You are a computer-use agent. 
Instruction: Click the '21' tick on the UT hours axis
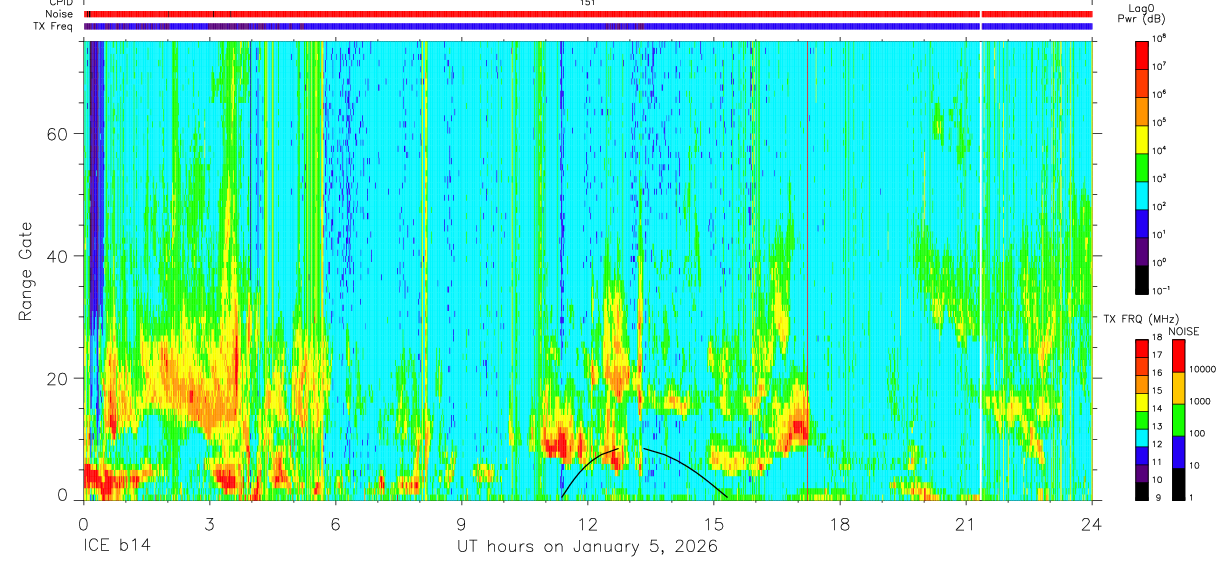[966, 524]
